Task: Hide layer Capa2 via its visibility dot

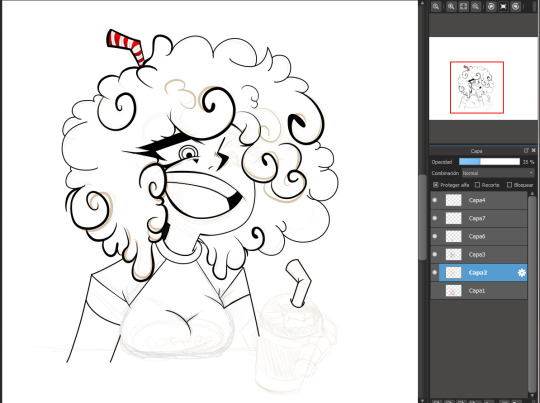Action: (x=435, y=272)
